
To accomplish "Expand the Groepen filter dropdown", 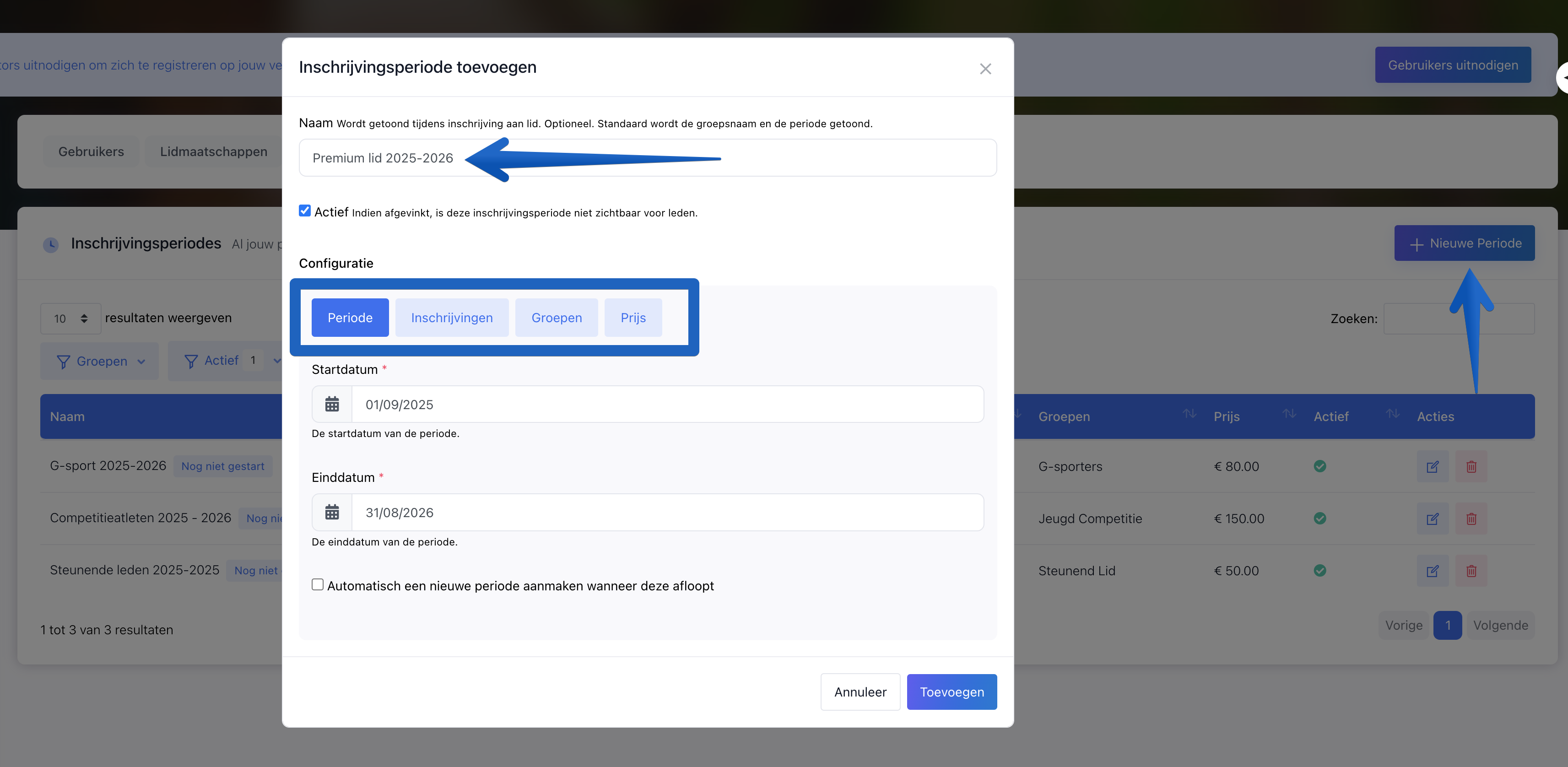I will click(100, 361).
